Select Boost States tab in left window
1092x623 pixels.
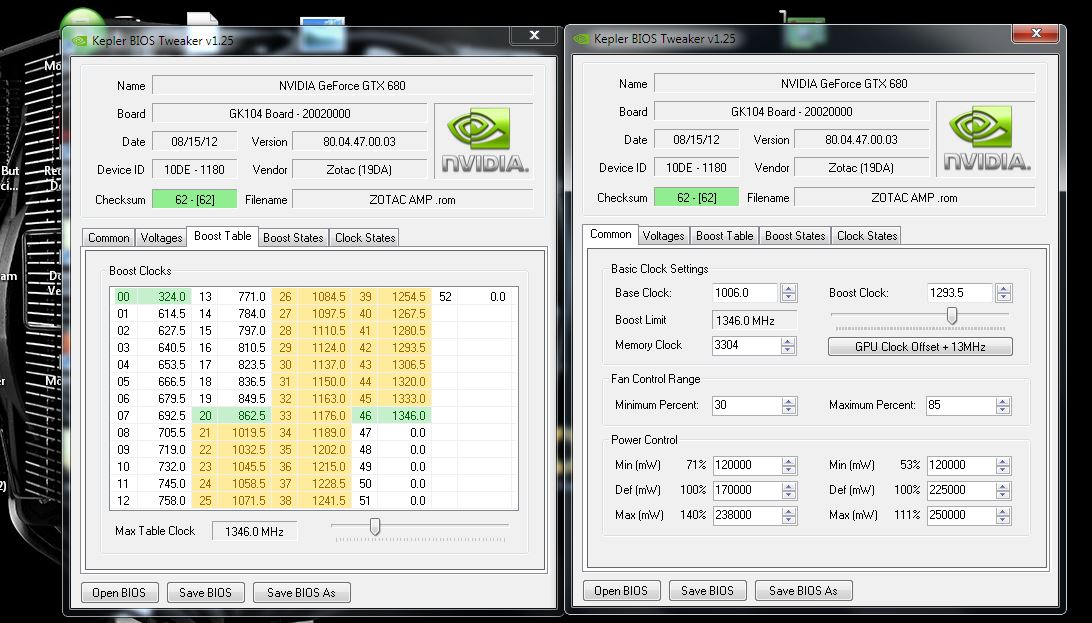click(x=293, y=237)
